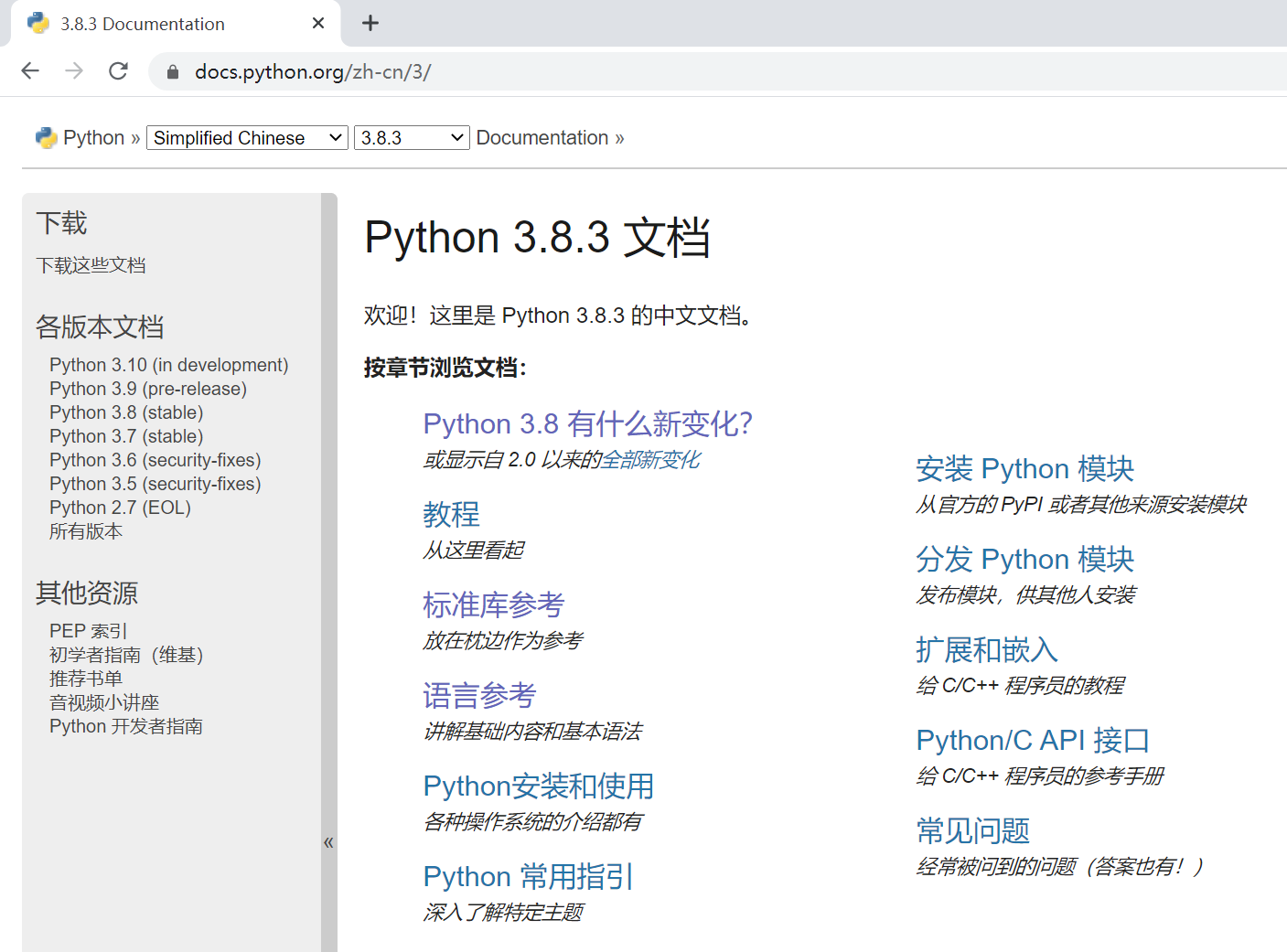Click the padlock site security icon
Viewport: 1287px width, 952px height.
[173, 72]
